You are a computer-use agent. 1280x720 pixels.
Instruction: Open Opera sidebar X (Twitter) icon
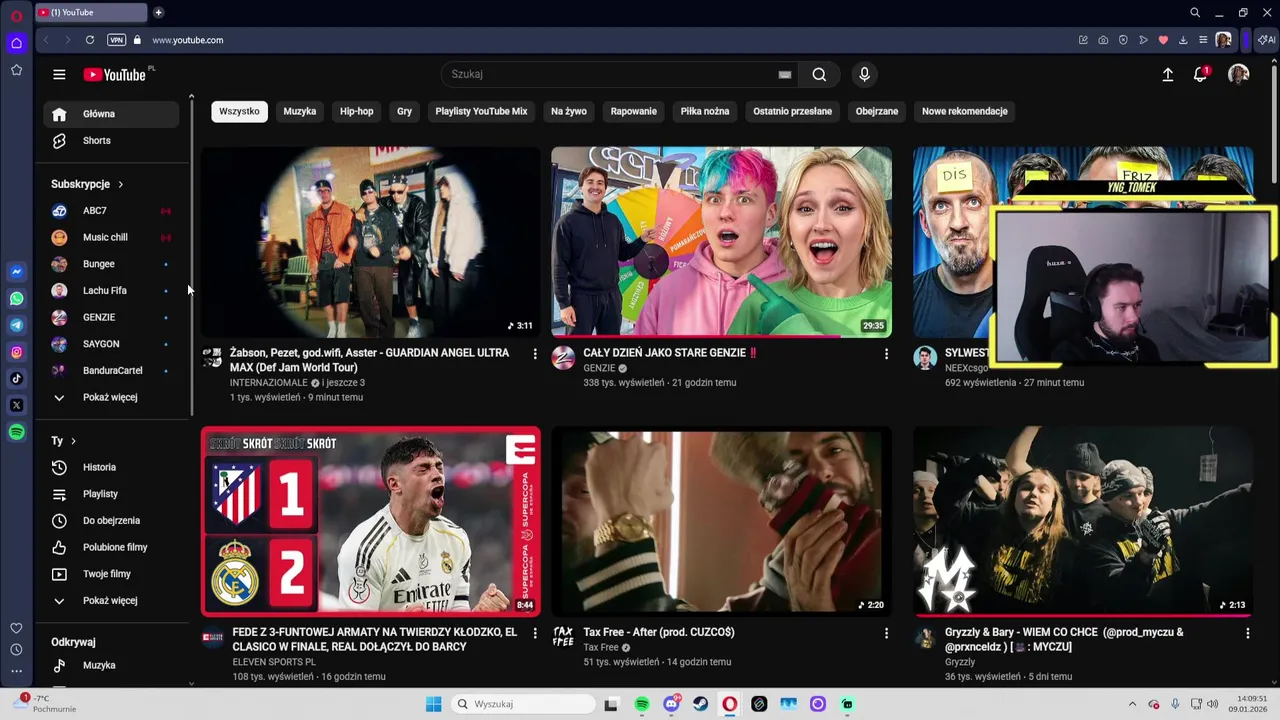click(x=16, y=405)
